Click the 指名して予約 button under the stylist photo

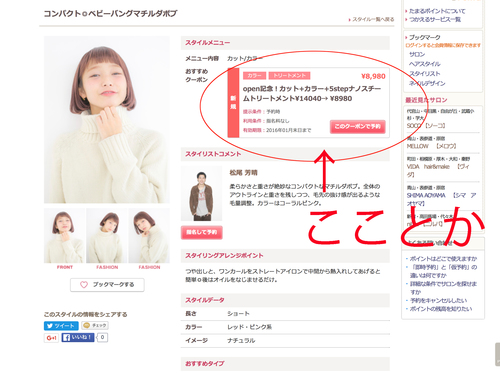(202, 232)
